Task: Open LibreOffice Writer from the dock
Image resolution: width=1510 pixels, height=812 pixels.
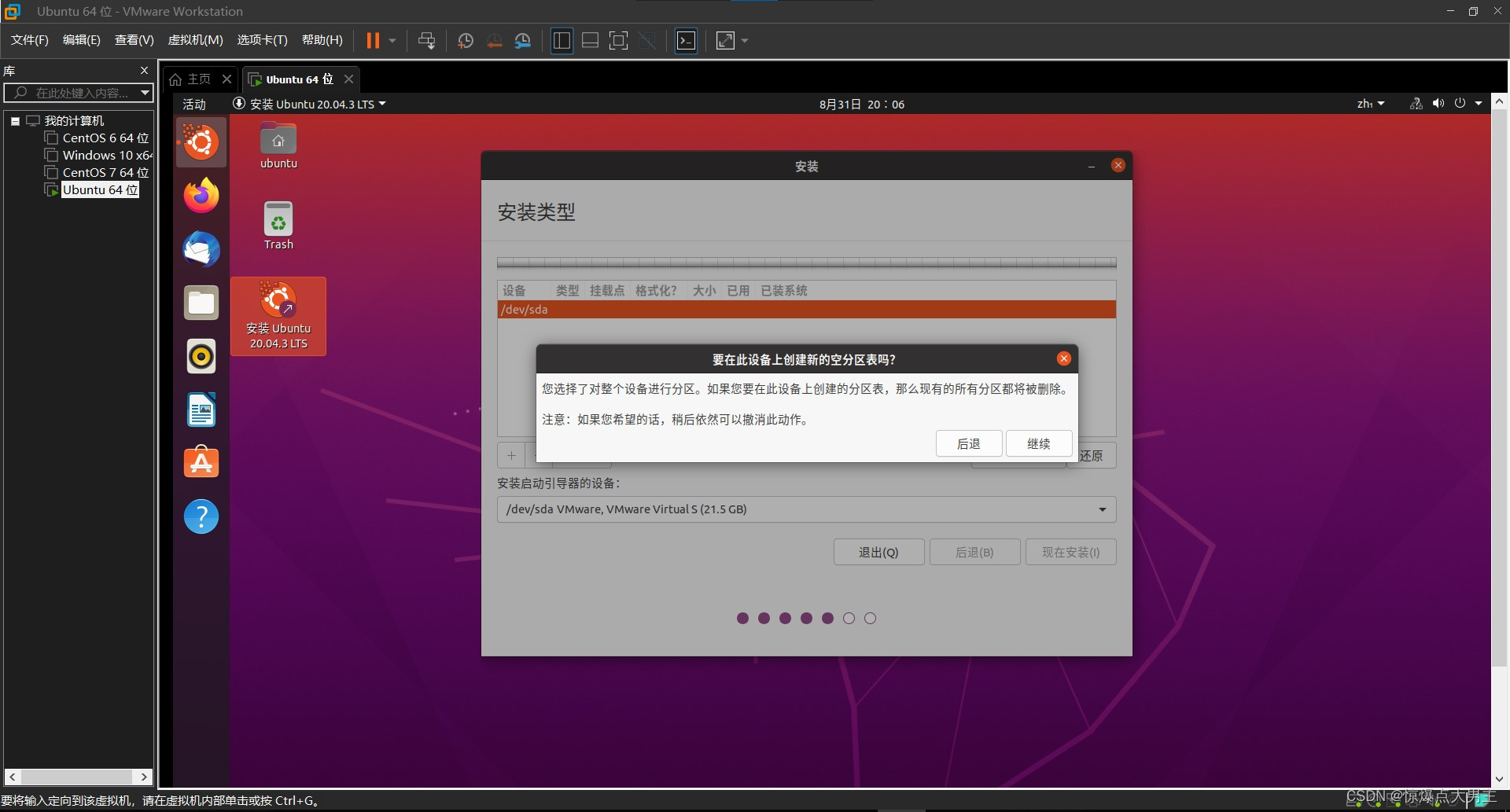Action: (201, 410)
